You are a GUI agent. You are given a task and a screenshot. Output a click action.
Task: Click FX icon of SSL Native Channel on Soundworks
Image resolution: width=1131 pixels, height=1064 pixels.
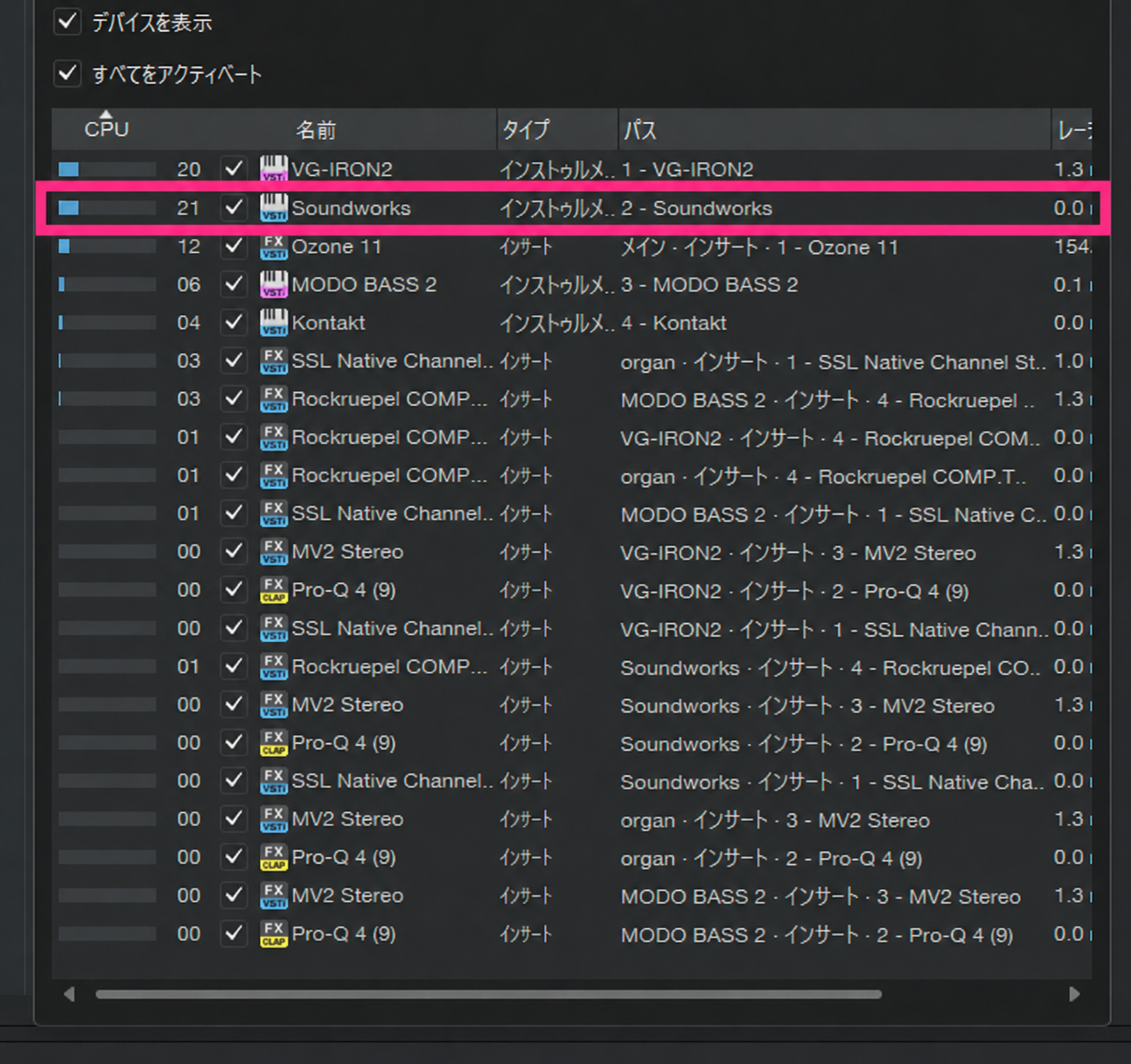pos(274,780)
